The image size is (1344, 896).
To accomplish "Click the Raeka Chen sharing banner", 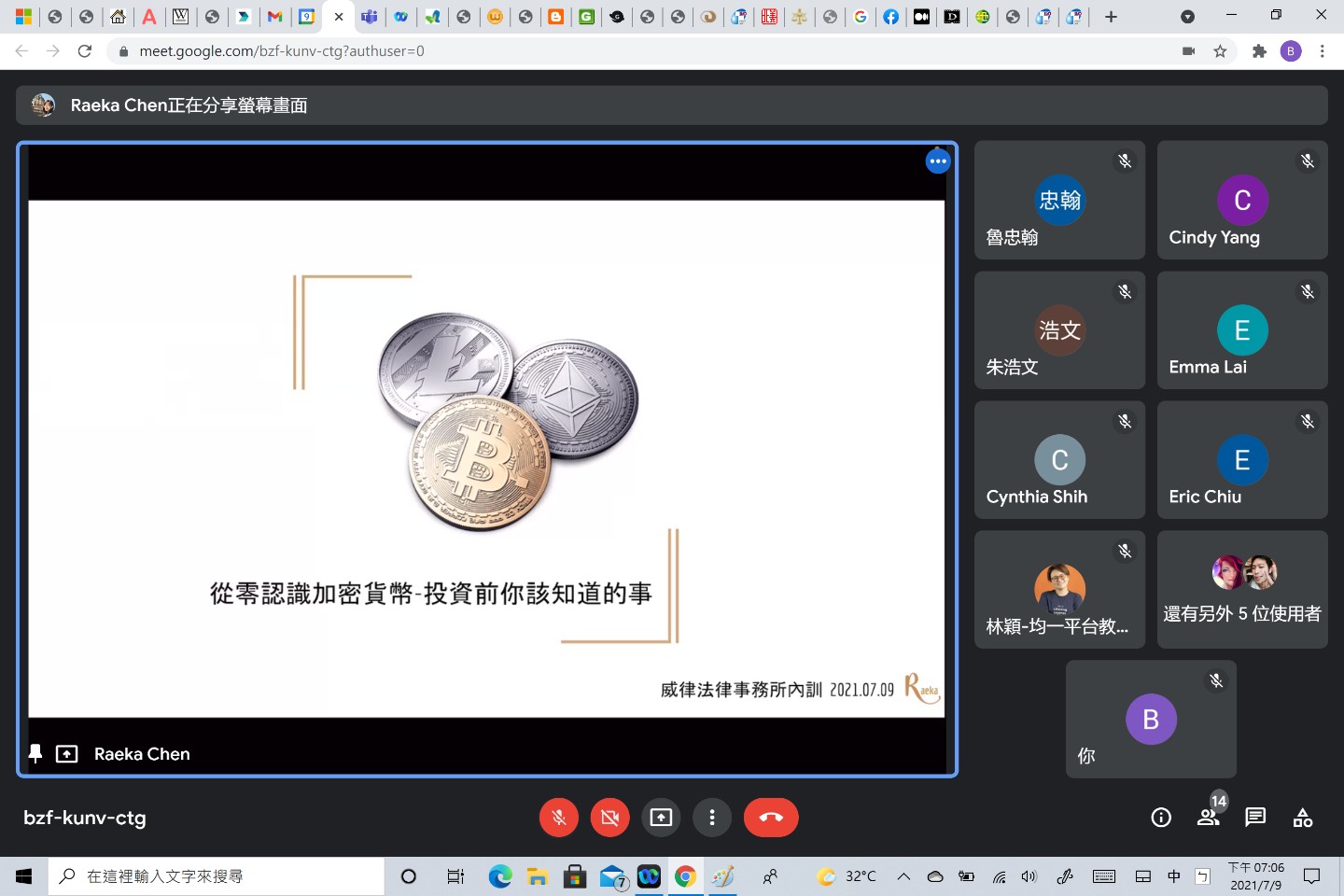I will click(x=672, y=105).
